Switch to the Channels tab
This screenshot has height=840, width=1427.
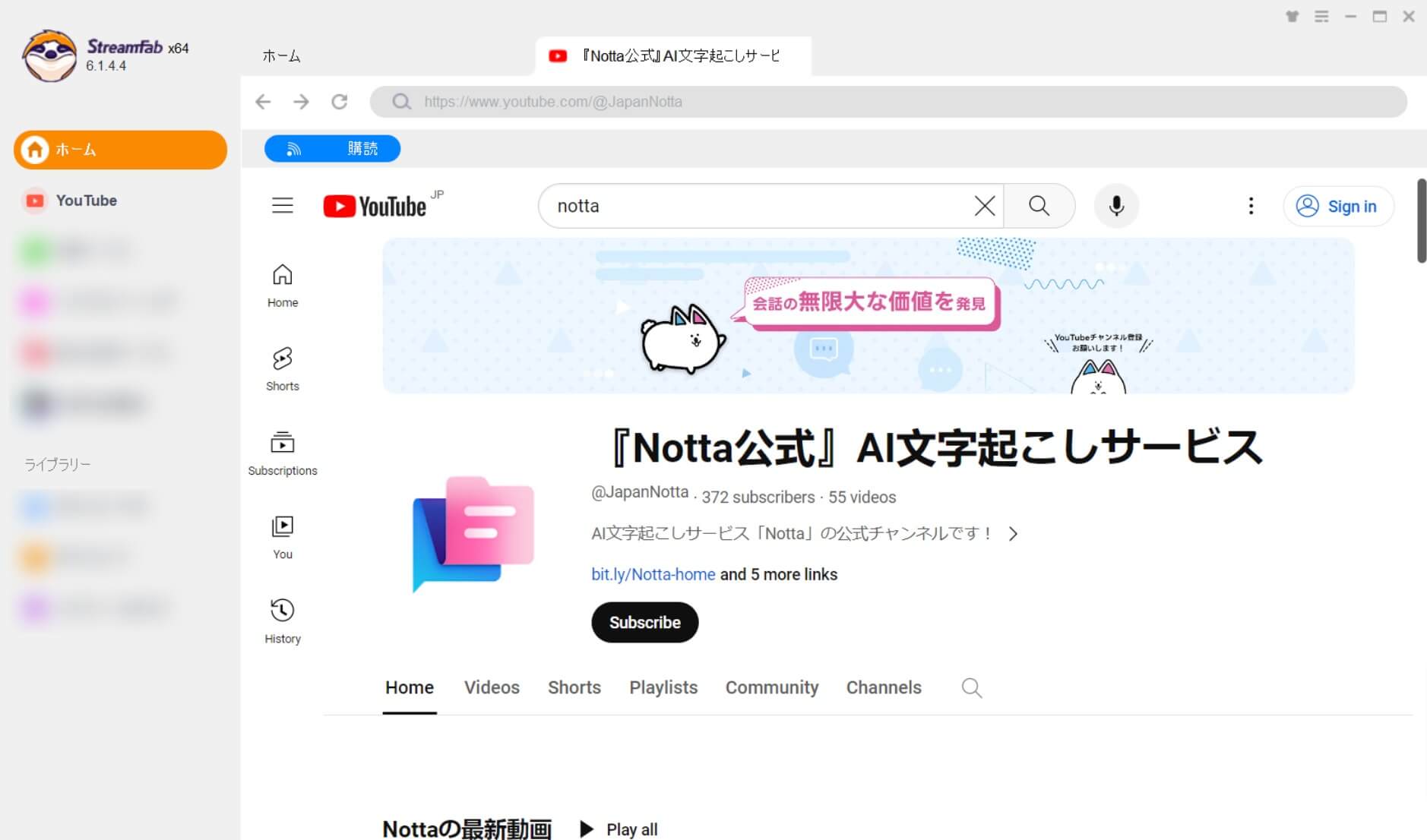pyautogui.click(x=884, y=688)
